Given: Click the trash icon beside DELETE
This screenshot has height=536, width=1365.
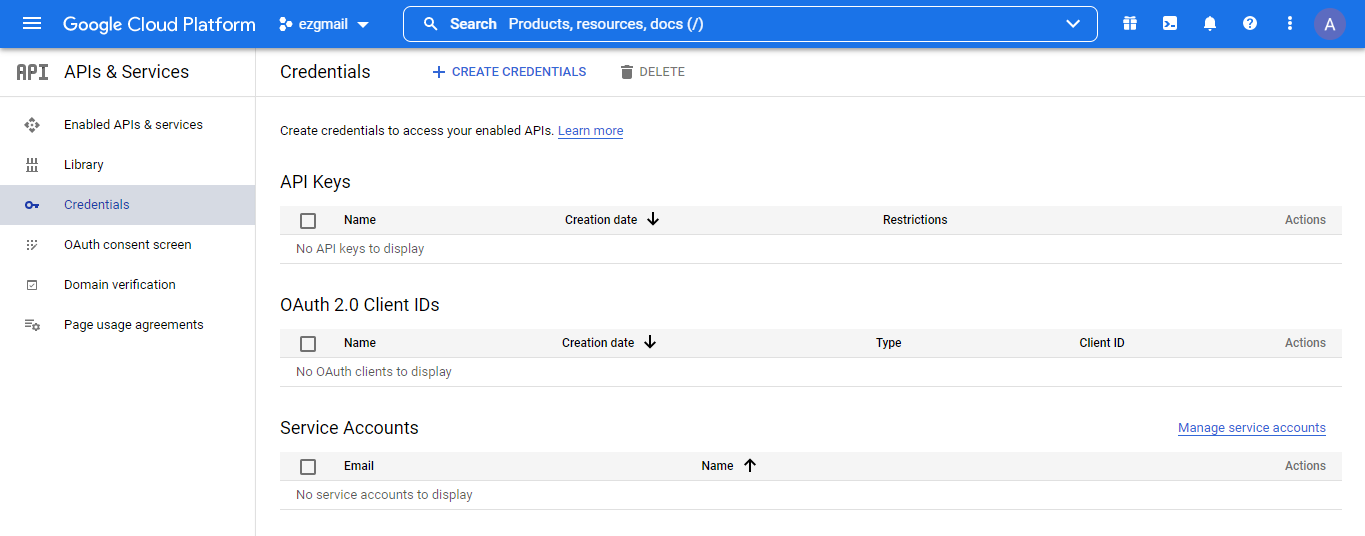Looking at the screenshot, I should coord(627,72).
